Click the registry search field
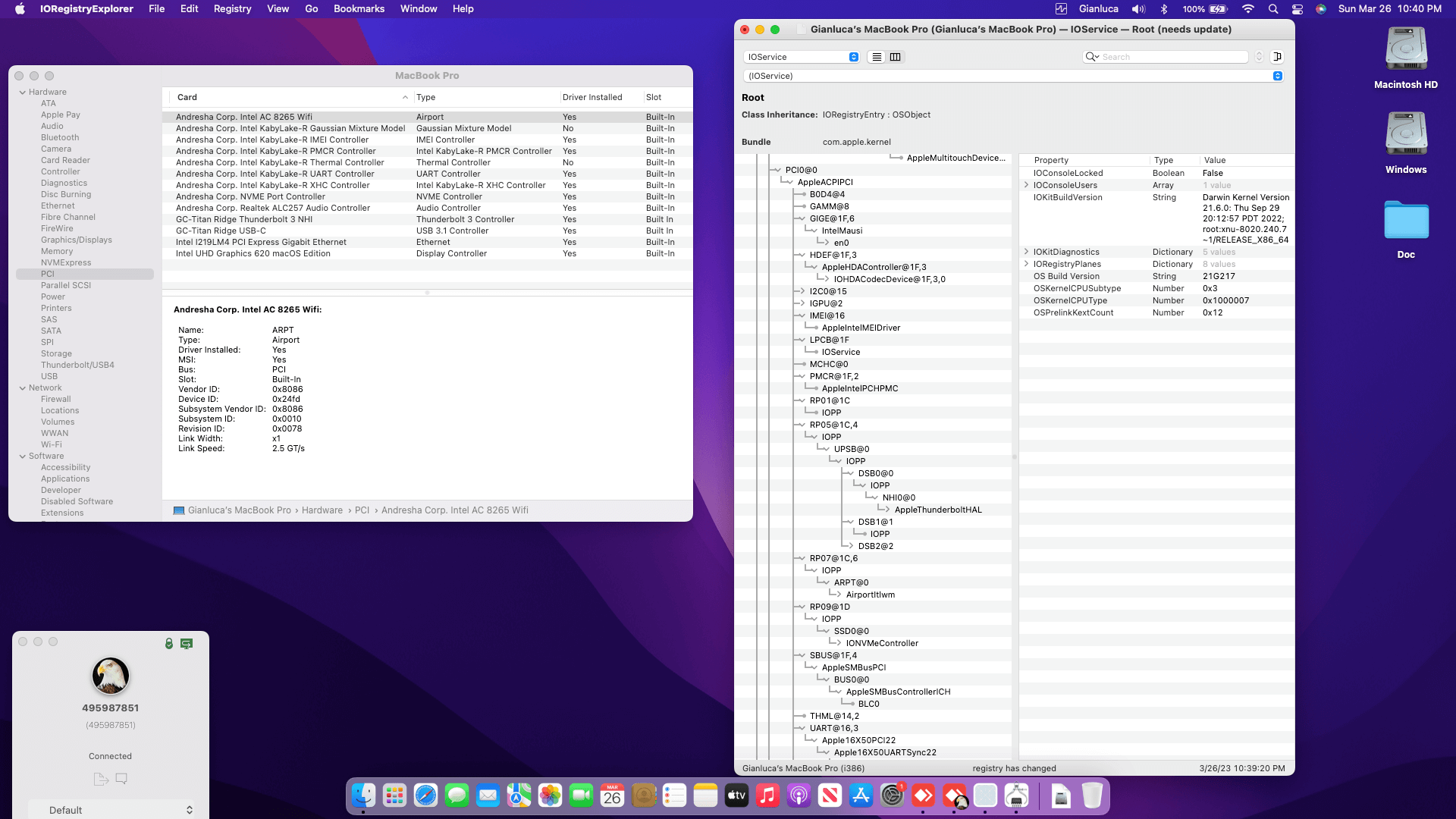The width and height of the screenshot is (1456, 819). (1172, 57)
